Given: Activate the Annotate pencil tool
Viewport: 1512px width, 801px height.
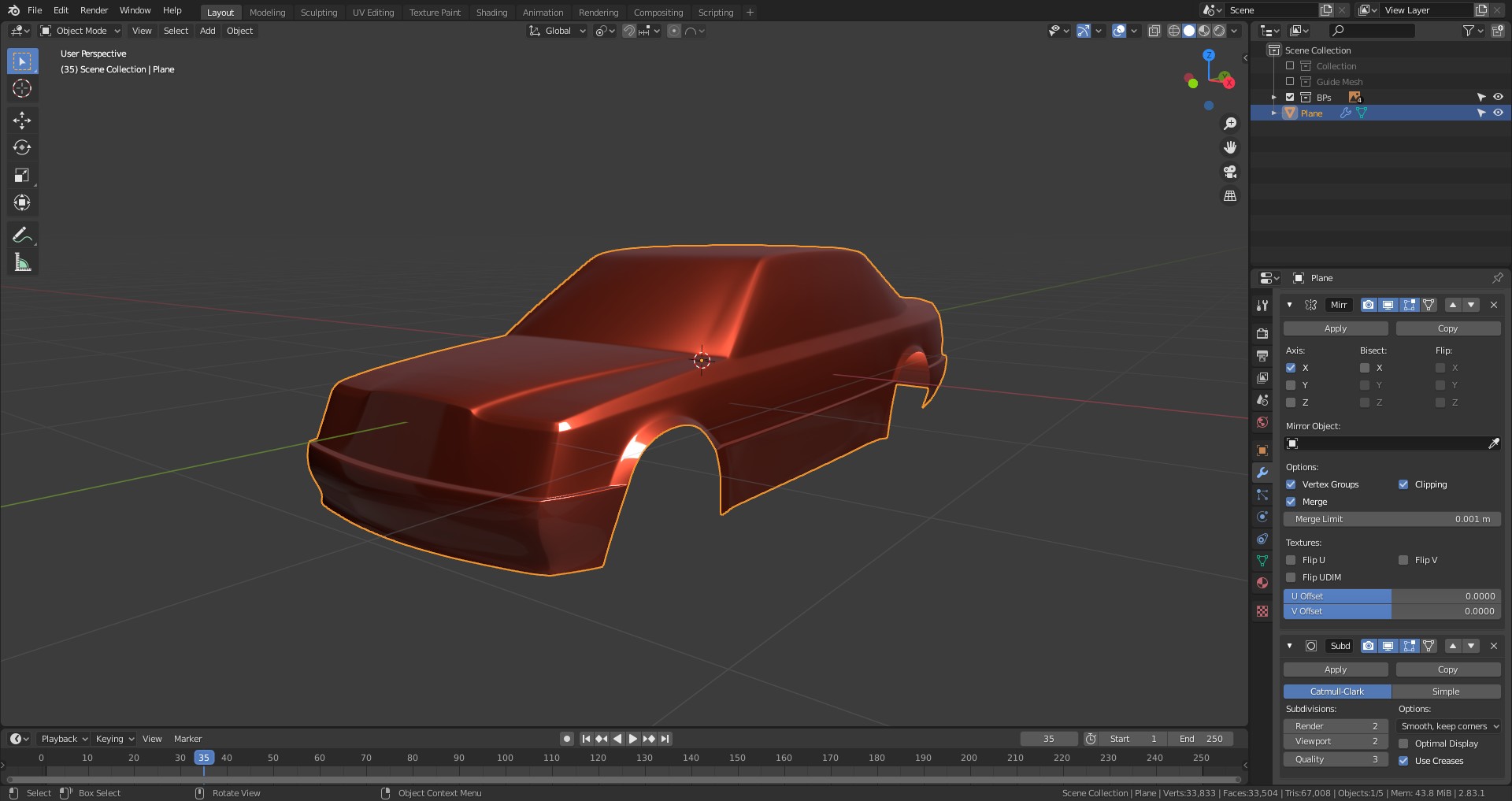Looking at the screenshot, I should click(22, 235).
